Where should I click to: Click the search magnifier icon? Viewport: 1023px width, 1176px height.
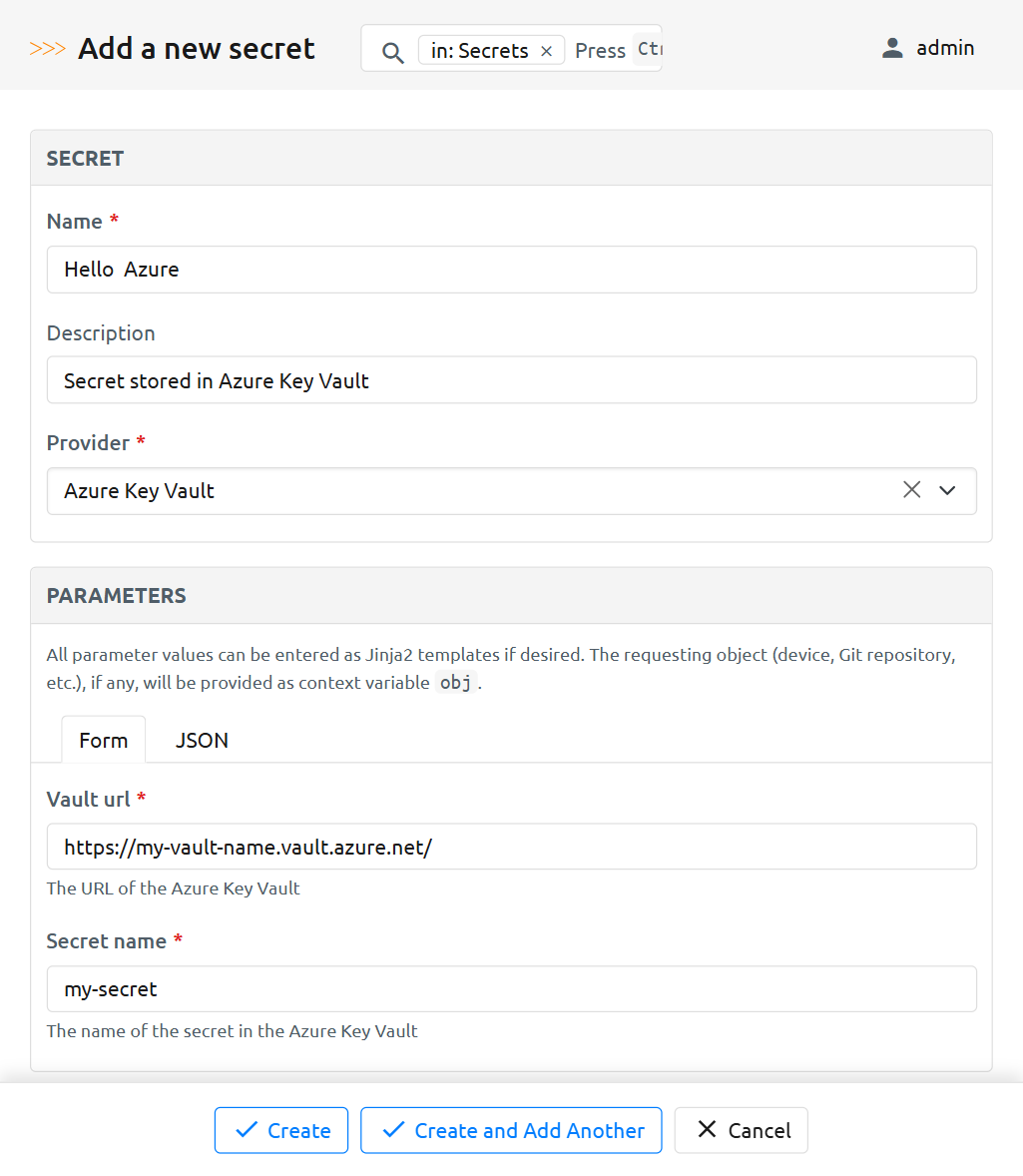(x=393, y=52)
